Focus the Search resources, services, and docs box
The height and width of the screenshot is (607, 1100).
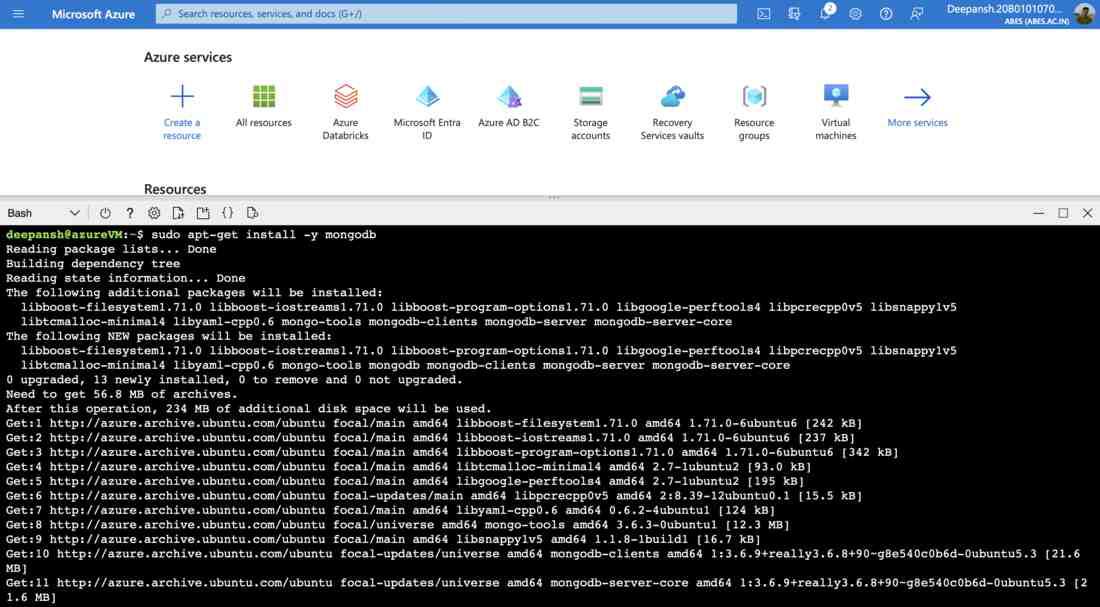click(446, 13)
